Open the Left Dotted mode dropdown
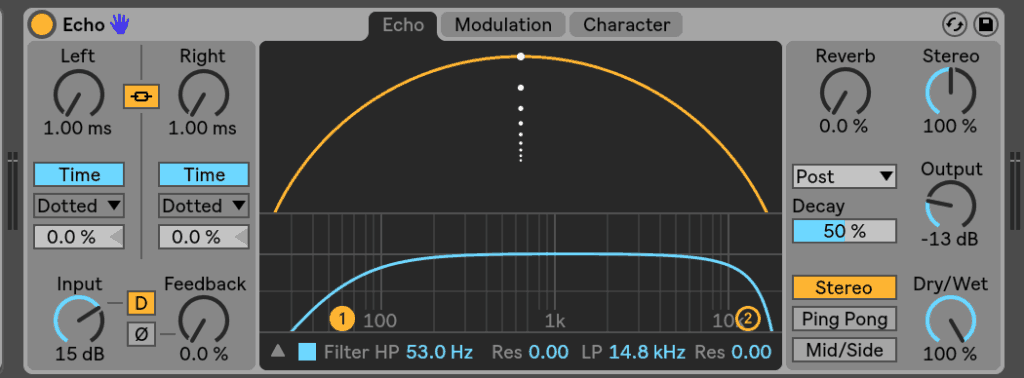The height and width of the screenshot is (378, 1024). [x=79, y=206]
